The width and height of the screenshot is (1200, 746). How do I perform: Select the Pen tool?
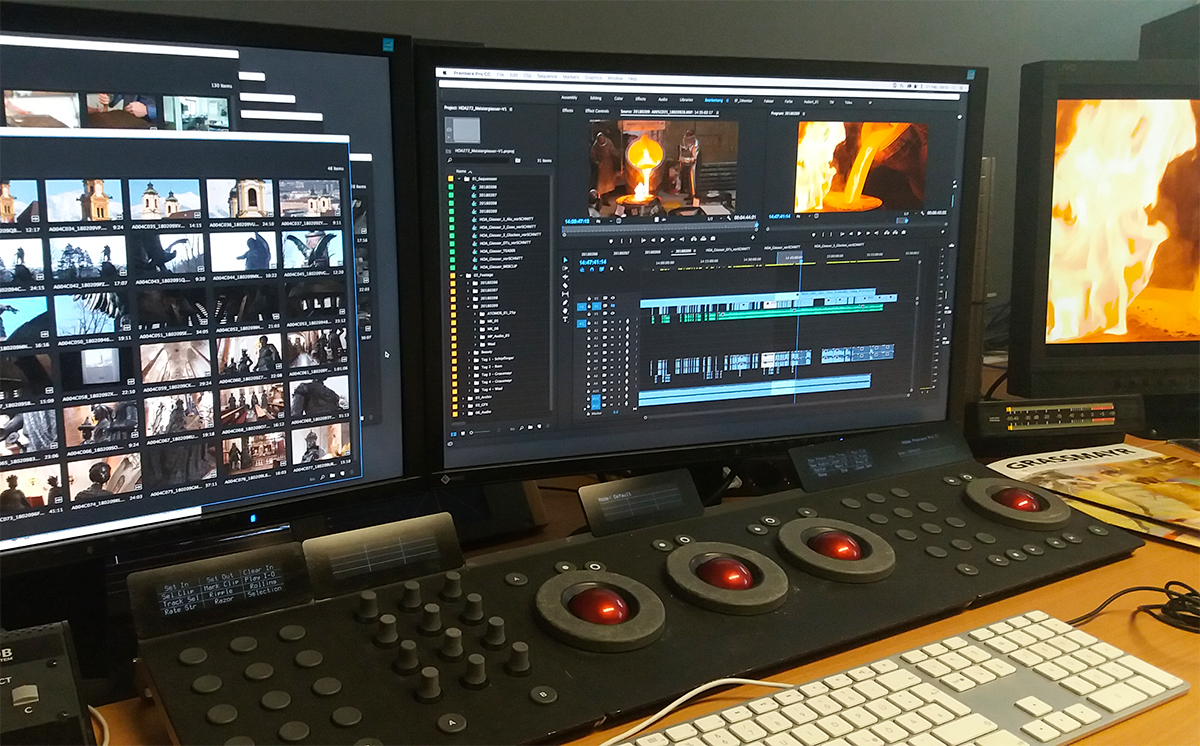click(x=566, y=303)
